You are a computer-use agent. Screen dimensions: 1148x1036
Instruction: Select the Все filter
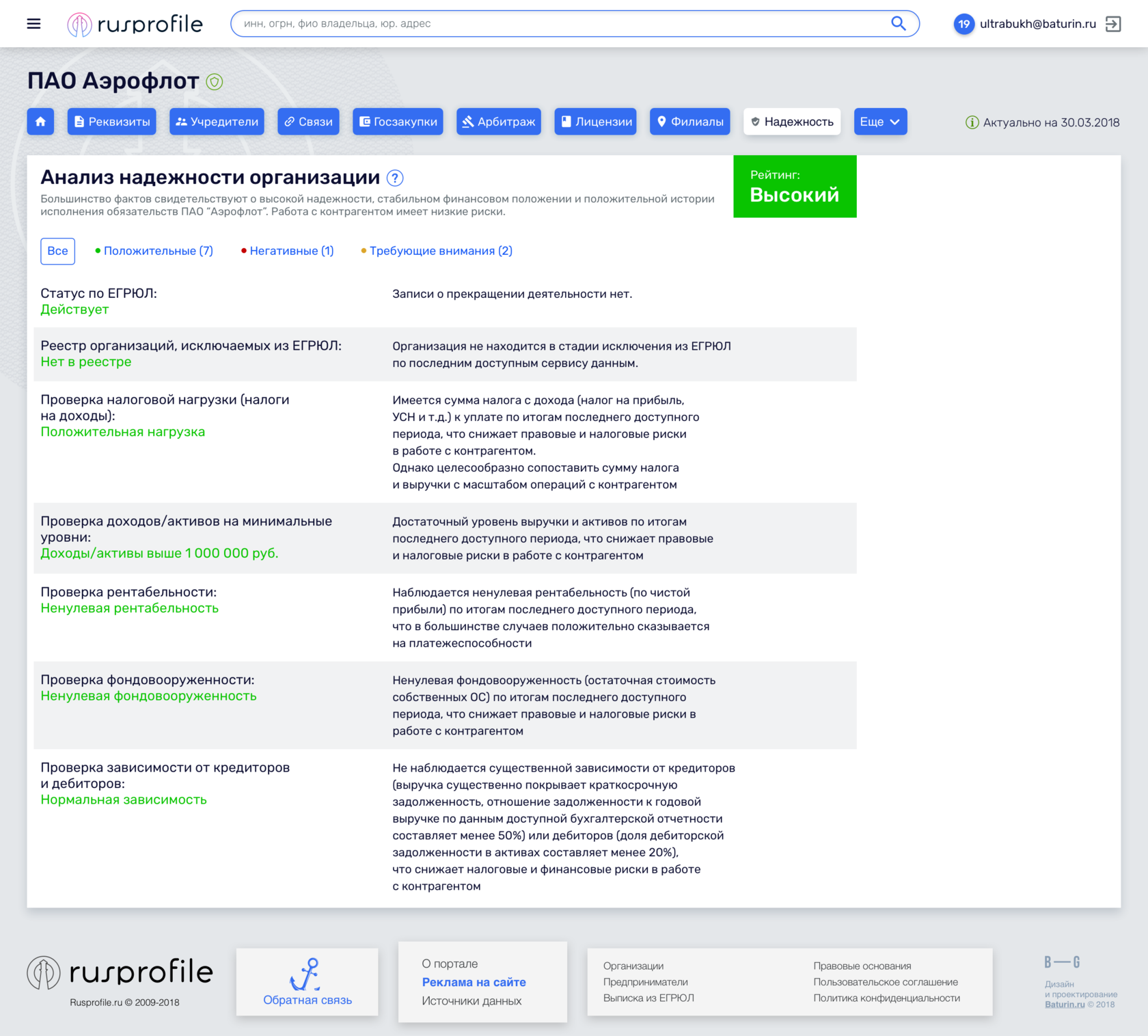tap(57, 251)
